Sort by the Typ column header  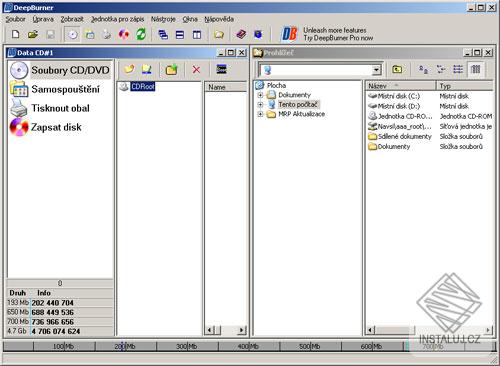click(465, 86)
